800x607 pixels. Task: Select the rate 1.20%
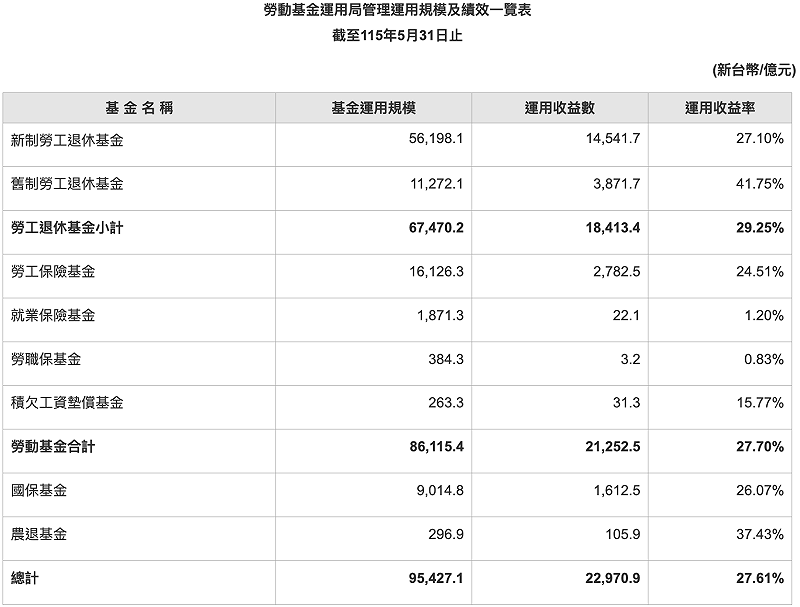[x=764, y=315]
